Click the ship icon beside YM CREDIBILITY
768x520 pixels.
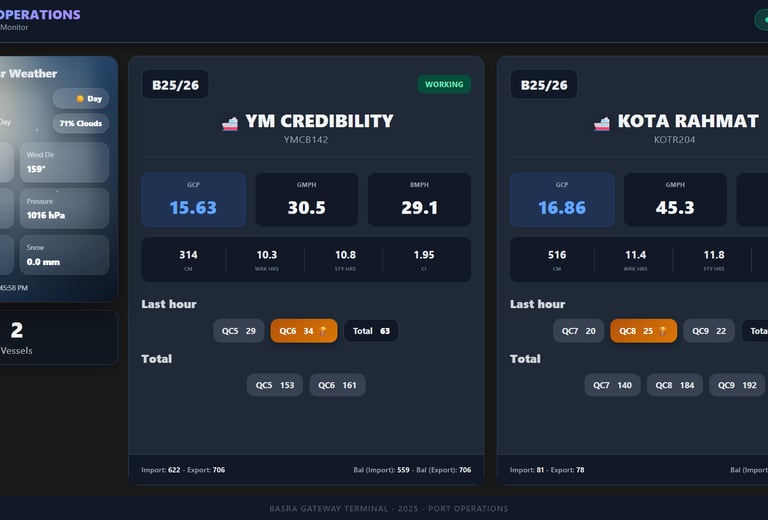230,124
